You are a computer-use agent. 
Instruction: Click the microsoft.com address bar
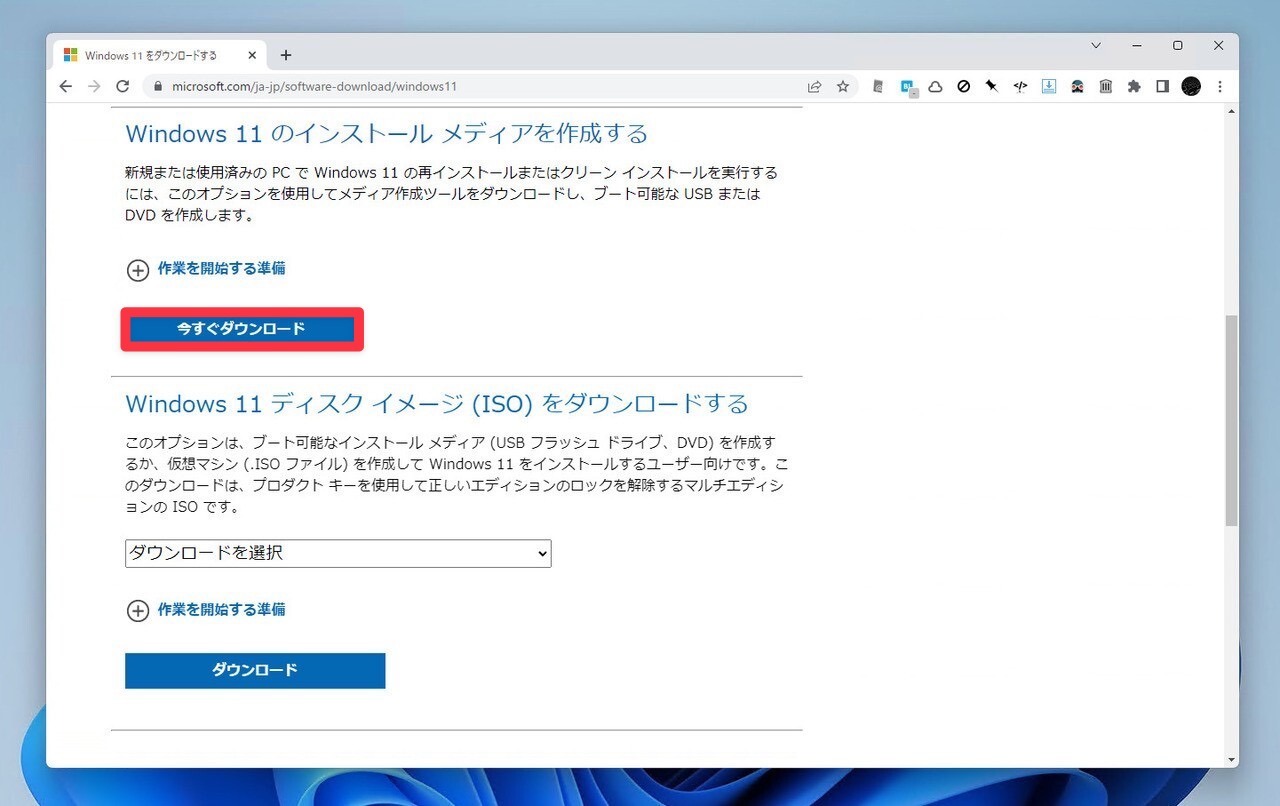pyautogui.click(x=482, y=87)
